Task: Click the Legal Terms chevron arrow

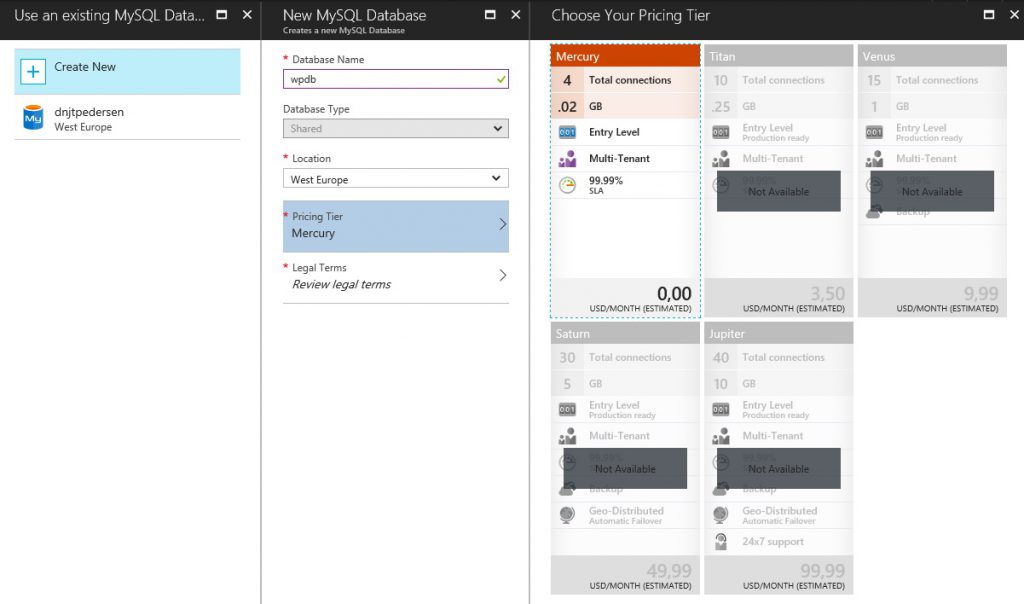Action: click(502, 276)
